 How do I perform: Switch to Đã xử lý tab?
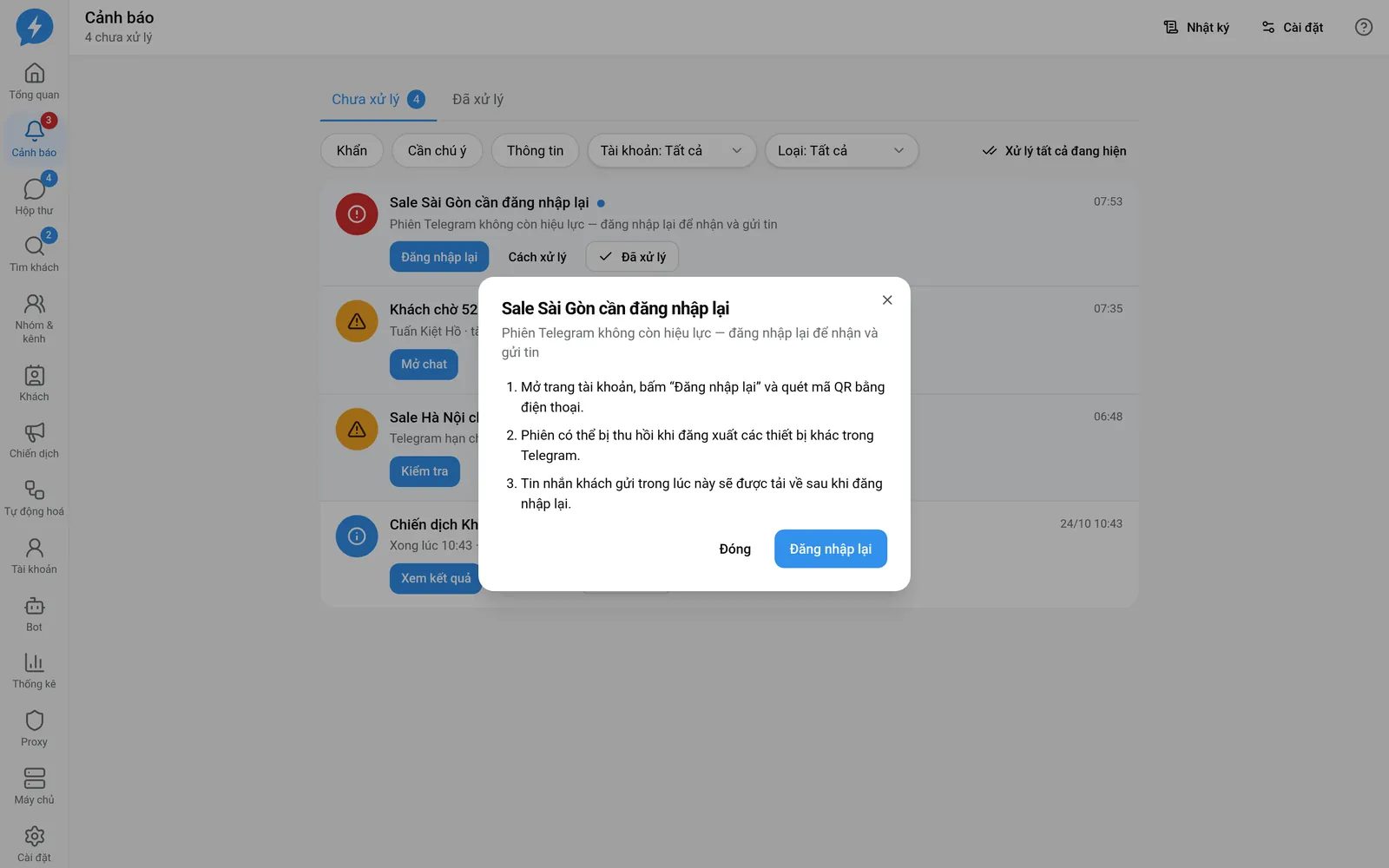point(478,99)
